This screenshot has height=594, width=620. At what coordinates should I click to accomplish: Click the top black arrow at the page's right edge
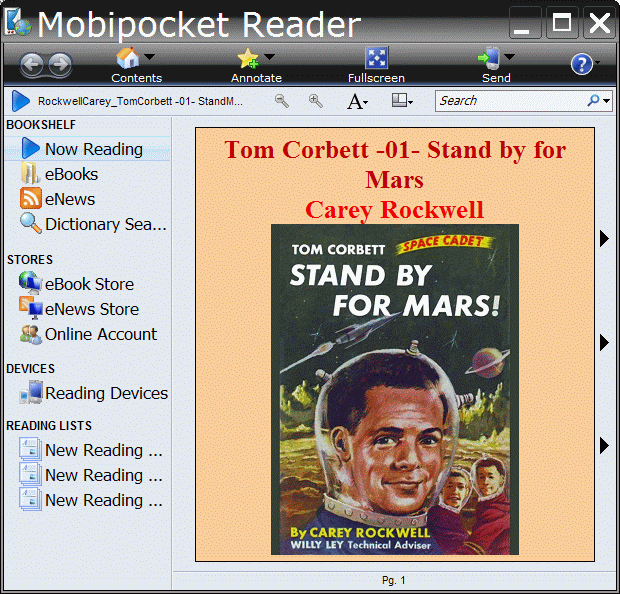tap(604, 238)
